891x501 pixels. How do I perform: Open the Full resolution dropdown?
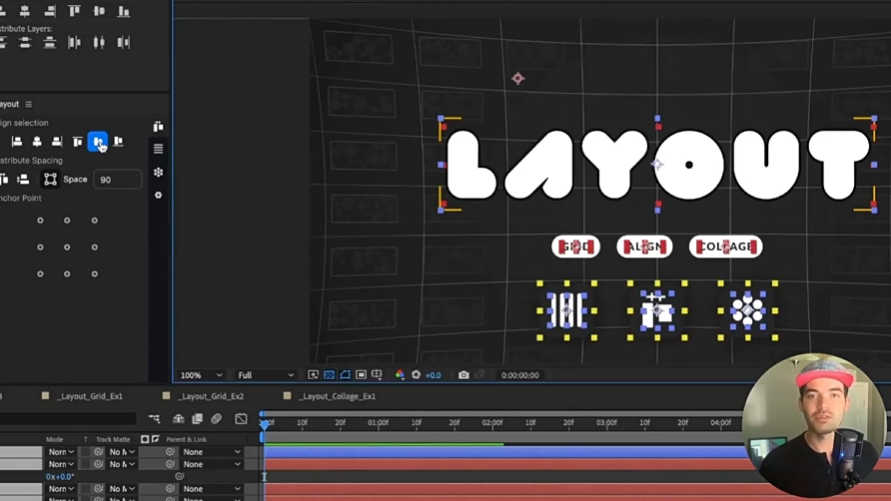[265, 375]
